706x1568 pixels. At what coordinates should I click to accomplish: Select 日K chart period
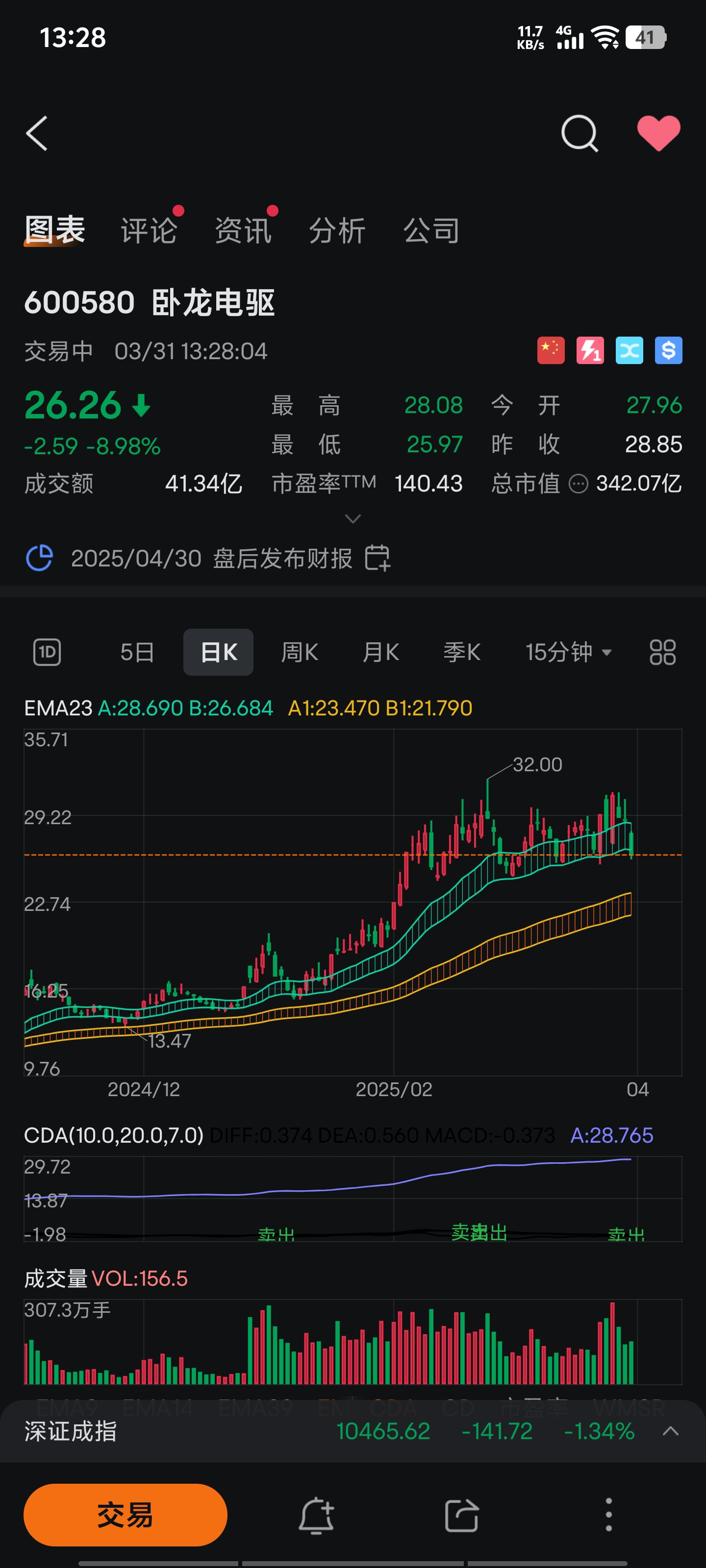coord(218,652)
